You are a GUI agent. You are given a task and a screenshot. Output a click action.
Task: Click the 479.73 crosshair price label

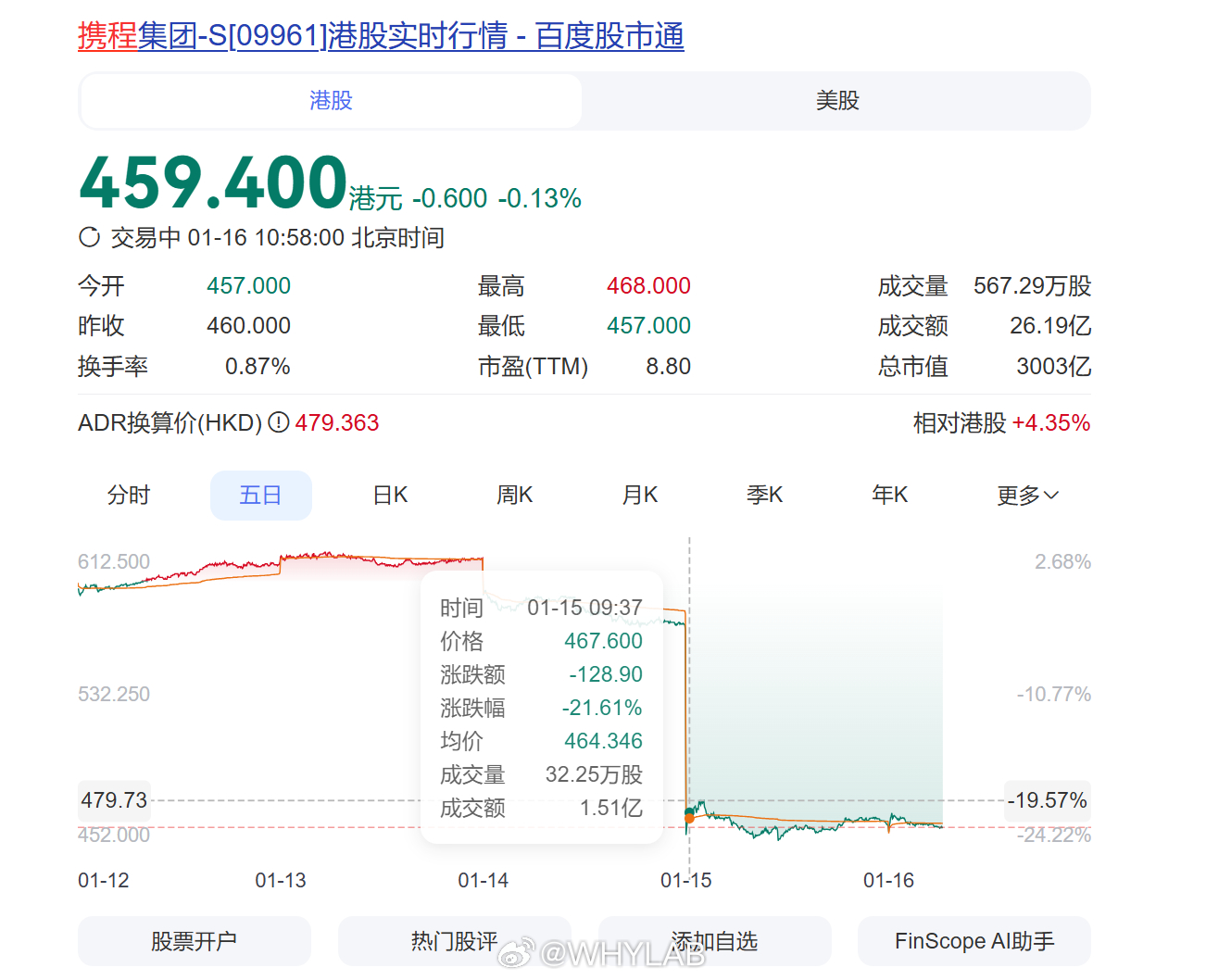(114, 800)
